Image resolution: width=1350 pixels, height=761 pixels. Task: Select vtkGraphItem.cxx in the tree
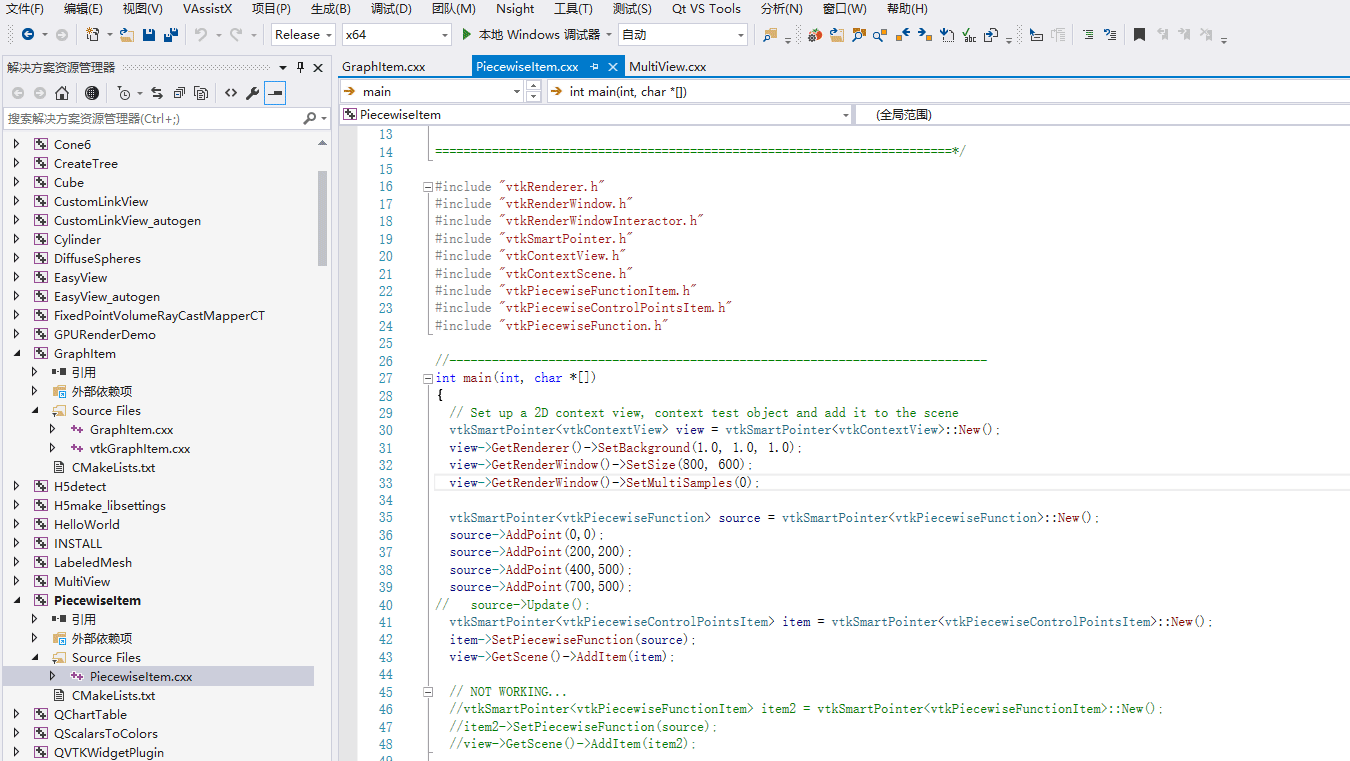(x=140, y=449)
